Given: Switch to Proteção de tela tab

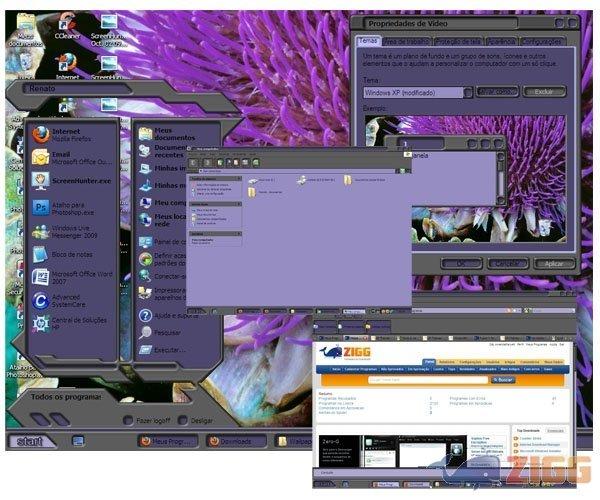Looking at the screenshot, I should 458,41.
